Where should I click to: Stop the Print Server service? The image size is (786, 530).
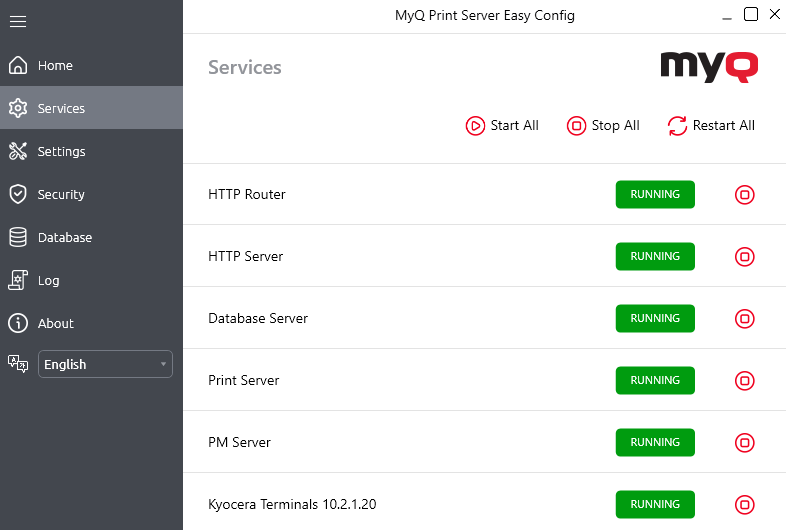pyautogui.click(x=744, y=381)
